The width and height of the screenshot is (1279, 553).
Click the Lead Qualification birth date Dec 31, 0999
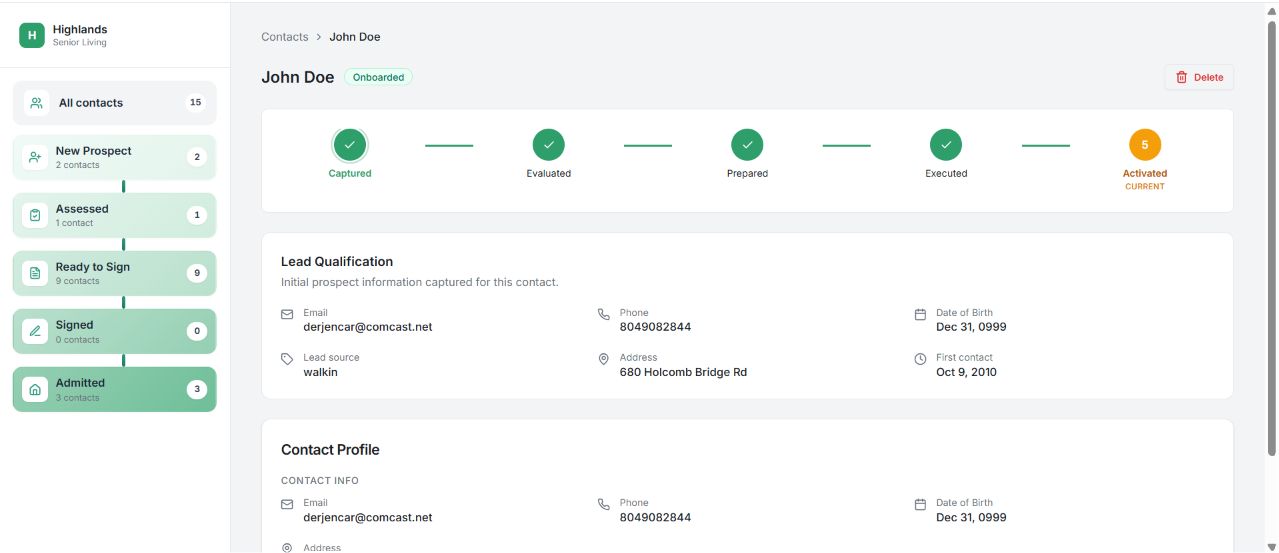pos(971,327)
